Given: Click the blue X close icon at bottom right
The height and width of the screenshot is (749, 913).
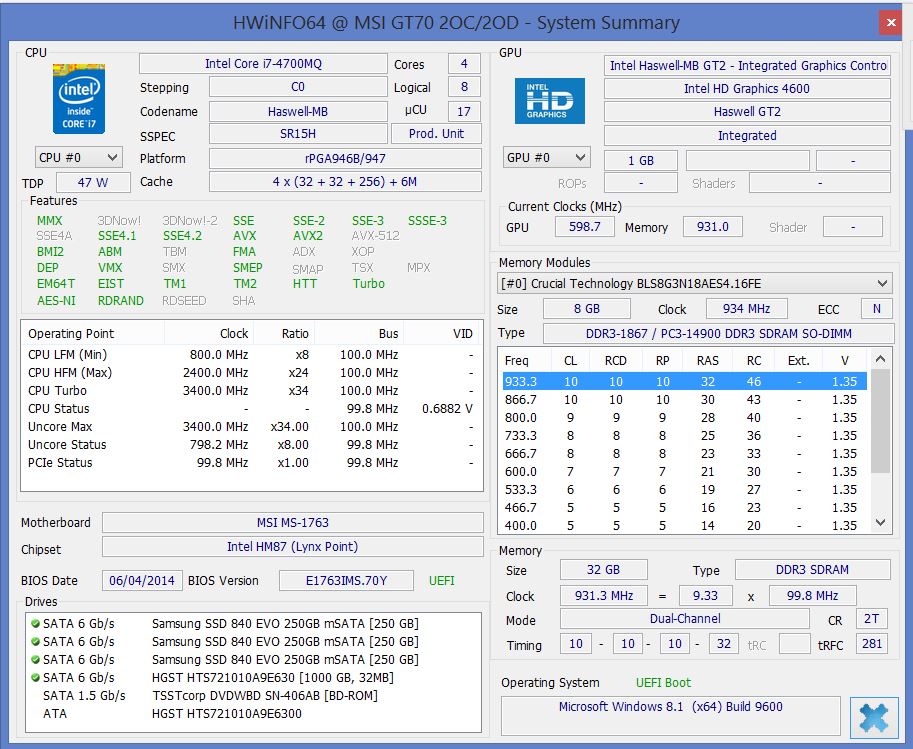Looking at the screenshot, I should [873, 717].
